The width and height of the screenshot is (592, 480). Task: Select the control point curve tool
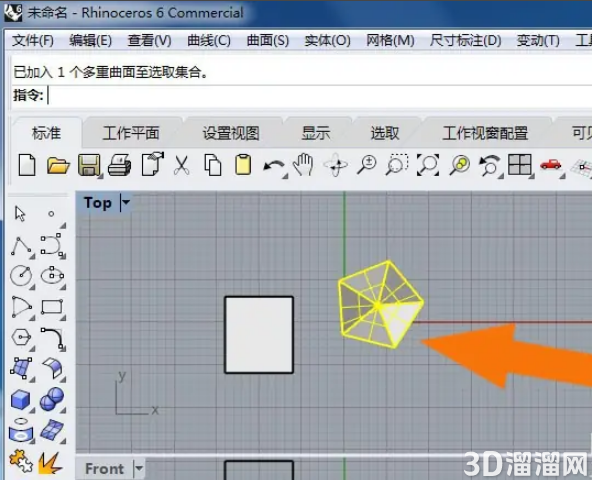point(52,244)
